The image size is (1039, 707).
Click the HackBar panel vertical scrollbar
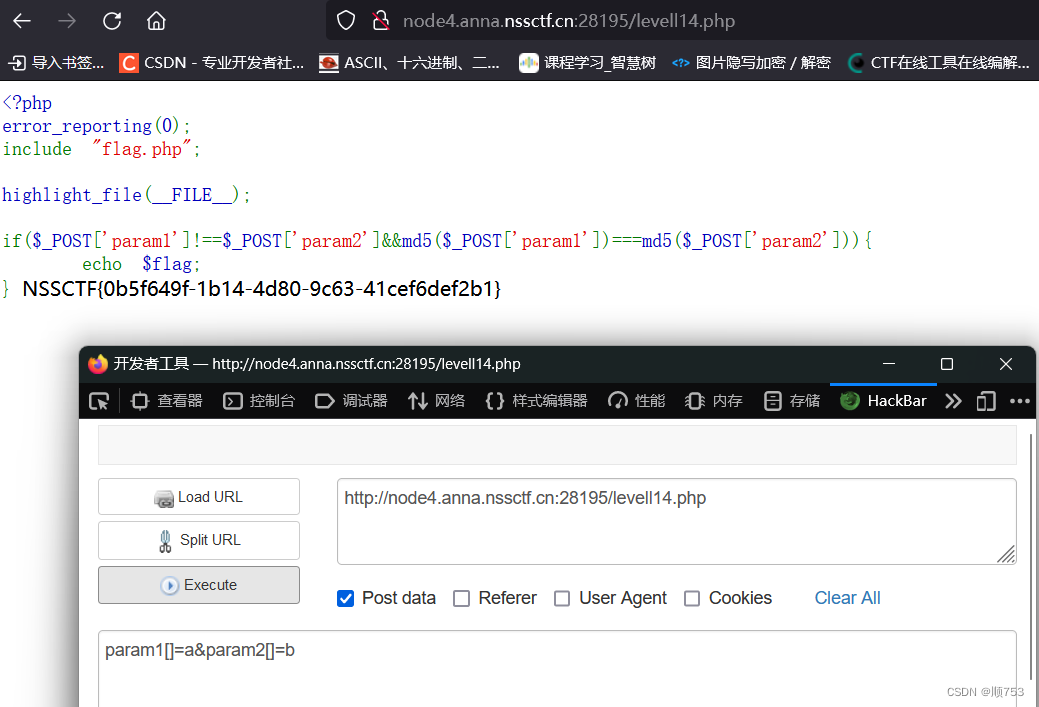pos(1031,557)
